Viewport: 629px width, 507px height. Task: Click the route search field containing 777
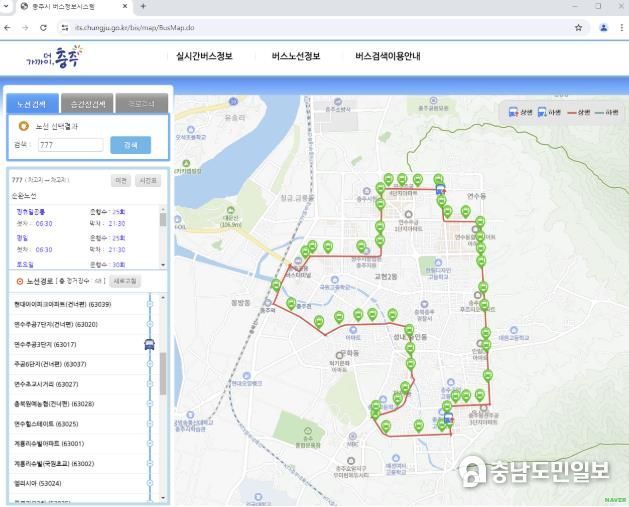[x=67, y=145]
